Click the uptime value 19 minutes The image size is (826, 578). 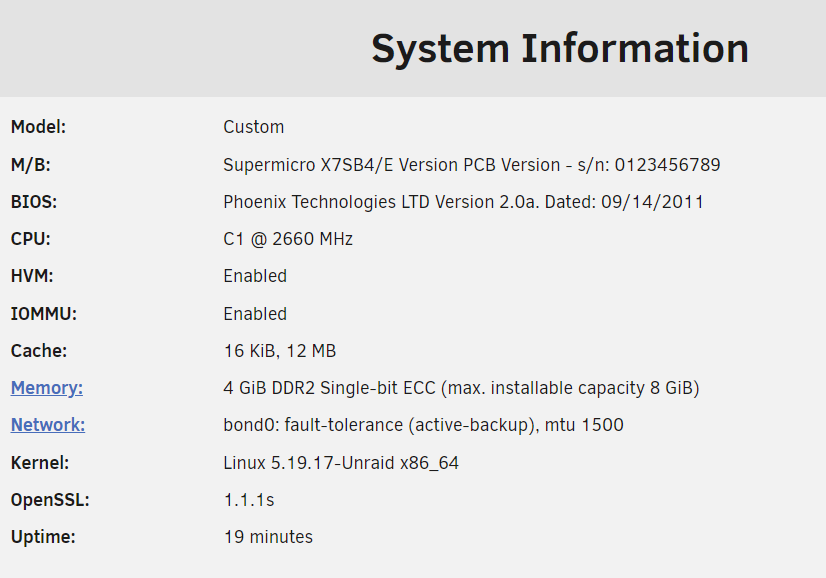[268, 537]
